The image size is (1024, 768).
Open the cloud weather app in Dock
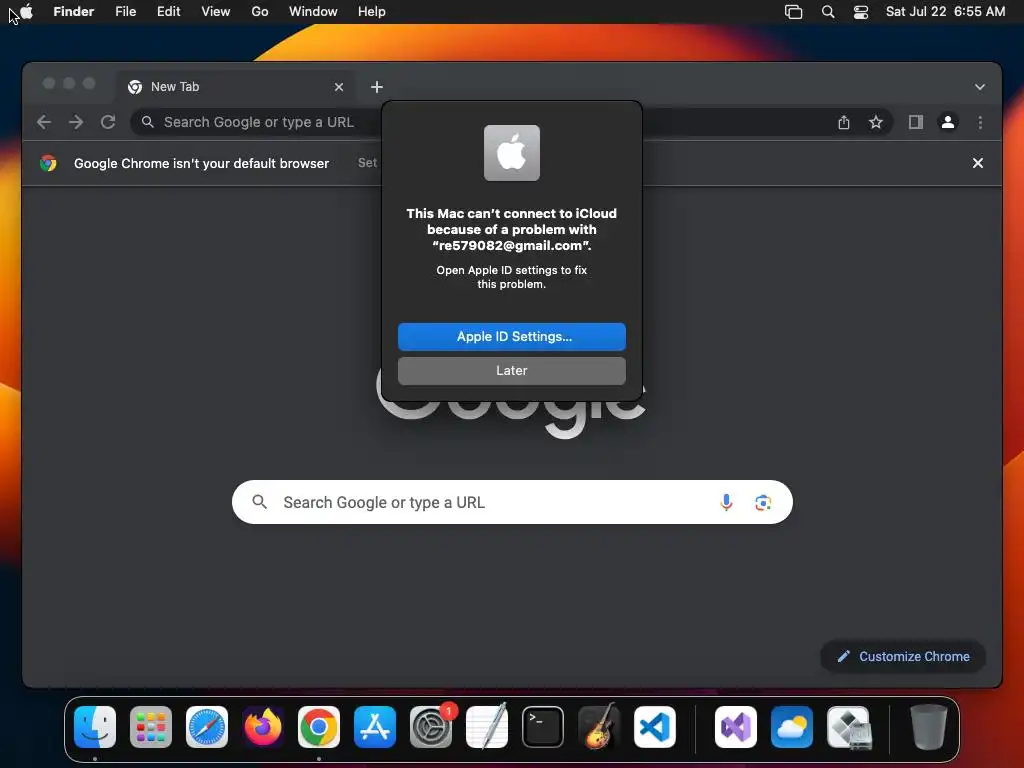pyautogui.click(x=792, y=727)
